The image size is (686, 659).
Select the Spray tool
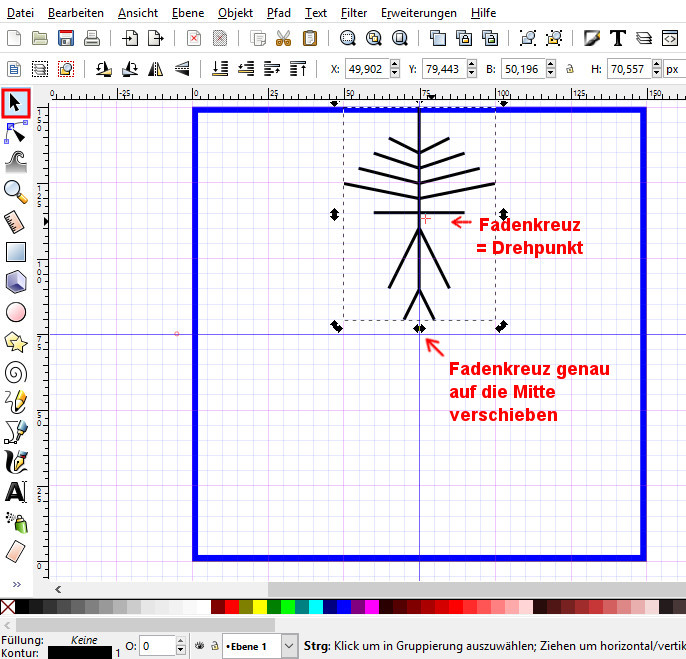click(17, 522)
